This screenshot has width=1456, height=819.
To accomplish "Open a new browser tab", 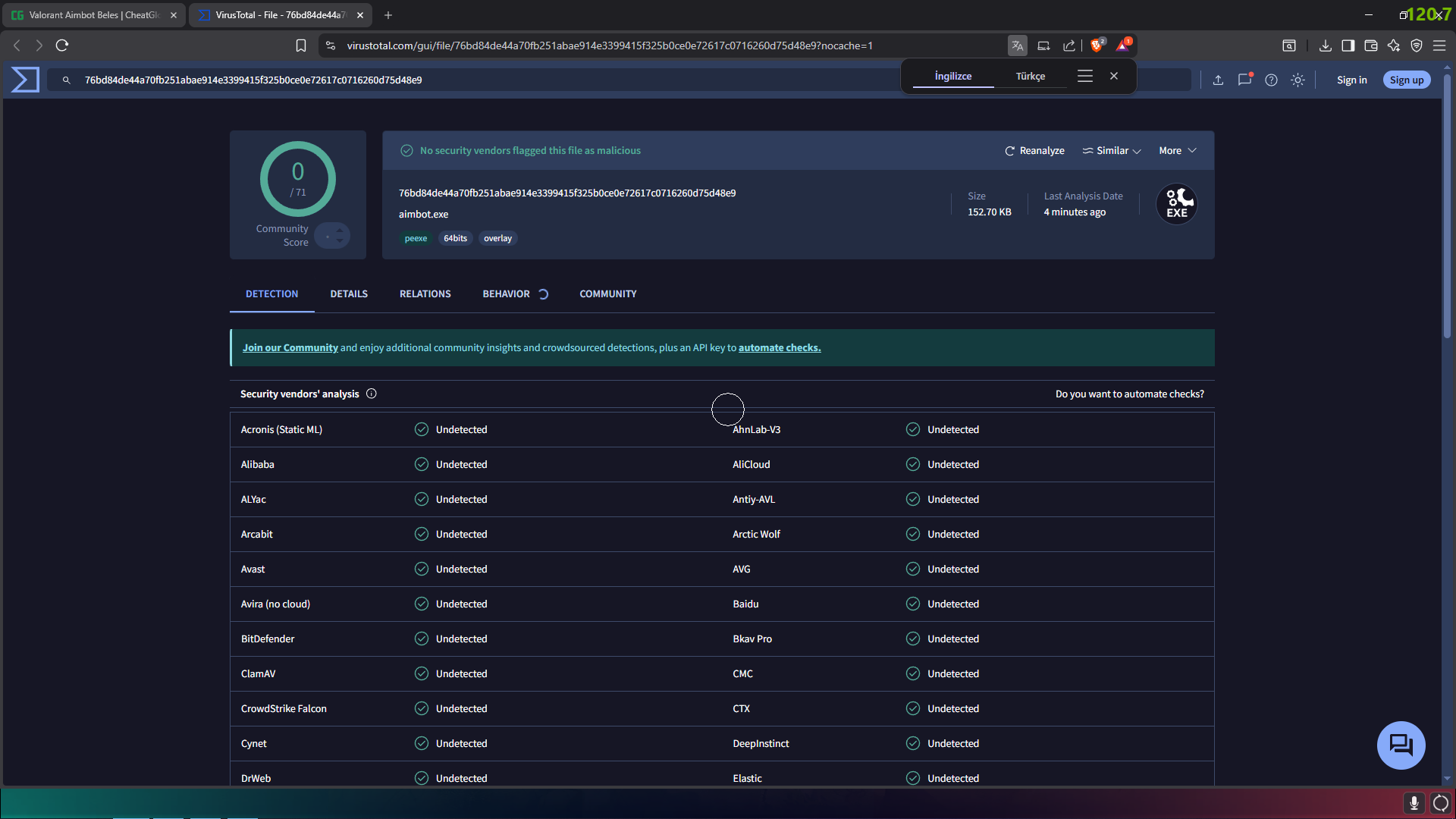I will [388, 15].
